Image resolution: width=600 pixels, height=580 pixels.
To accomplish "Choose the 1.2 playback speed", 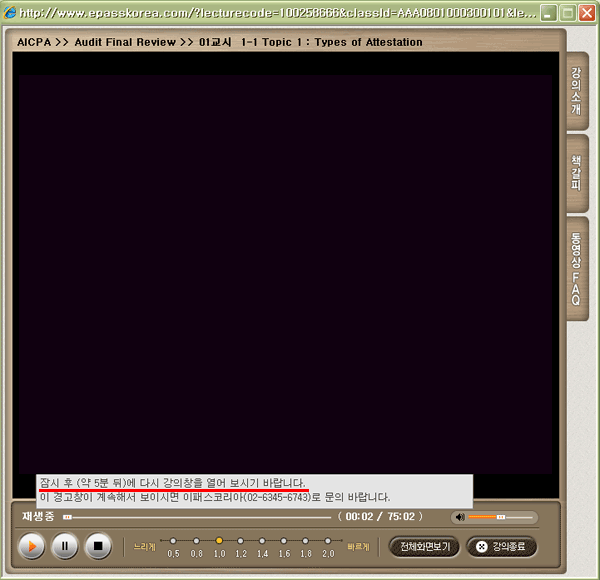I will pos(241,541).
